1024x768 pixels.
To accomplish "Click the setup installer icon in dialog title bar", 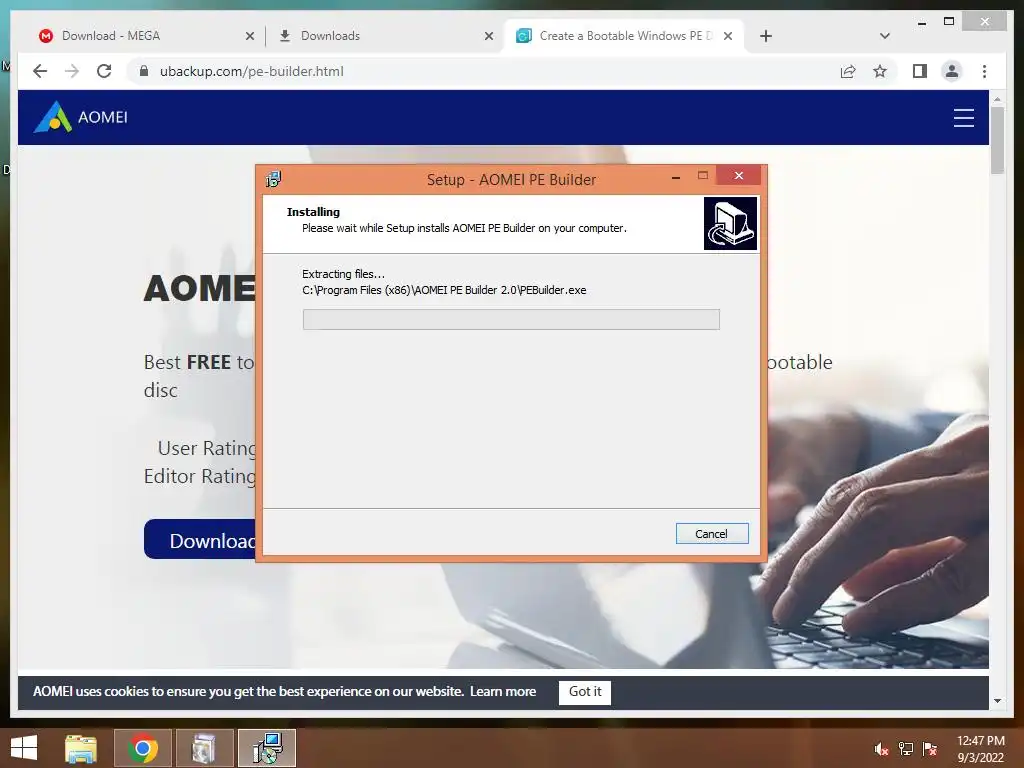I will (x=274, y=179).
